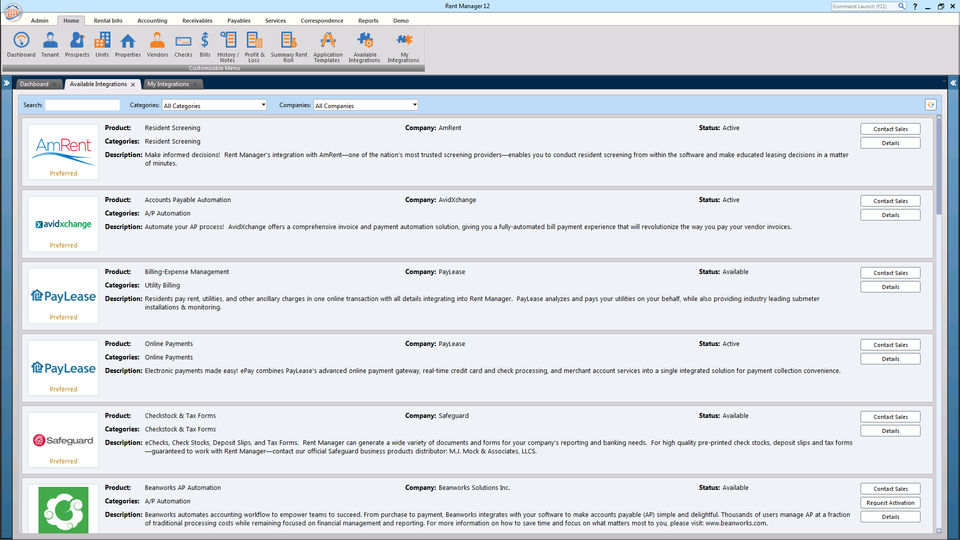The height and width of the screenshot is (540, 960).
Task: Open Available Integrations toolbar icon
Action: coord(365,47)
